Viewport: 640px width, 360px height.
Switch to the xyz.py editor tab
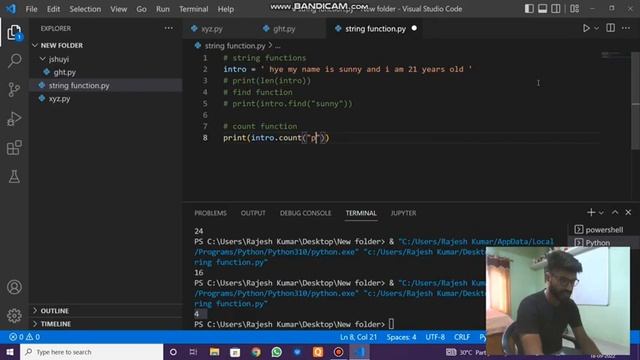[x=211, y=29]
